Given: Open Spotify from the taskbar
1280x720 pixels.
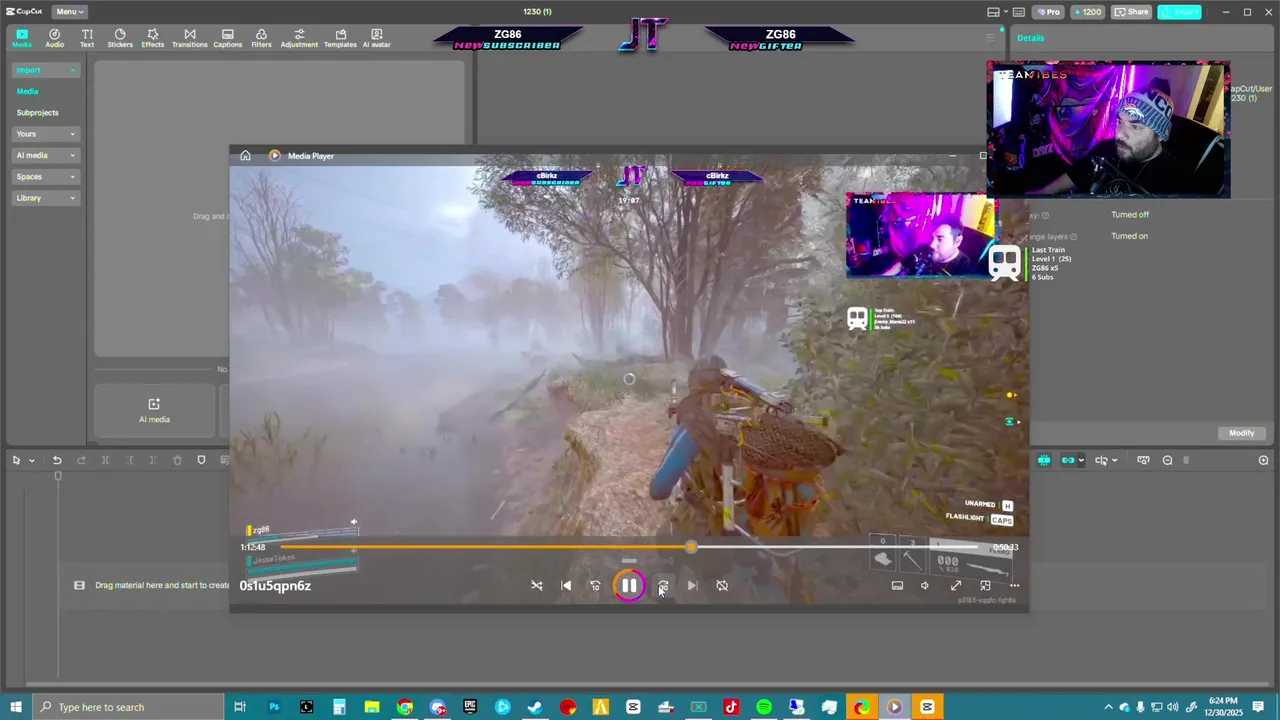Looking at the screenshot, I should (x=764, y=707).
